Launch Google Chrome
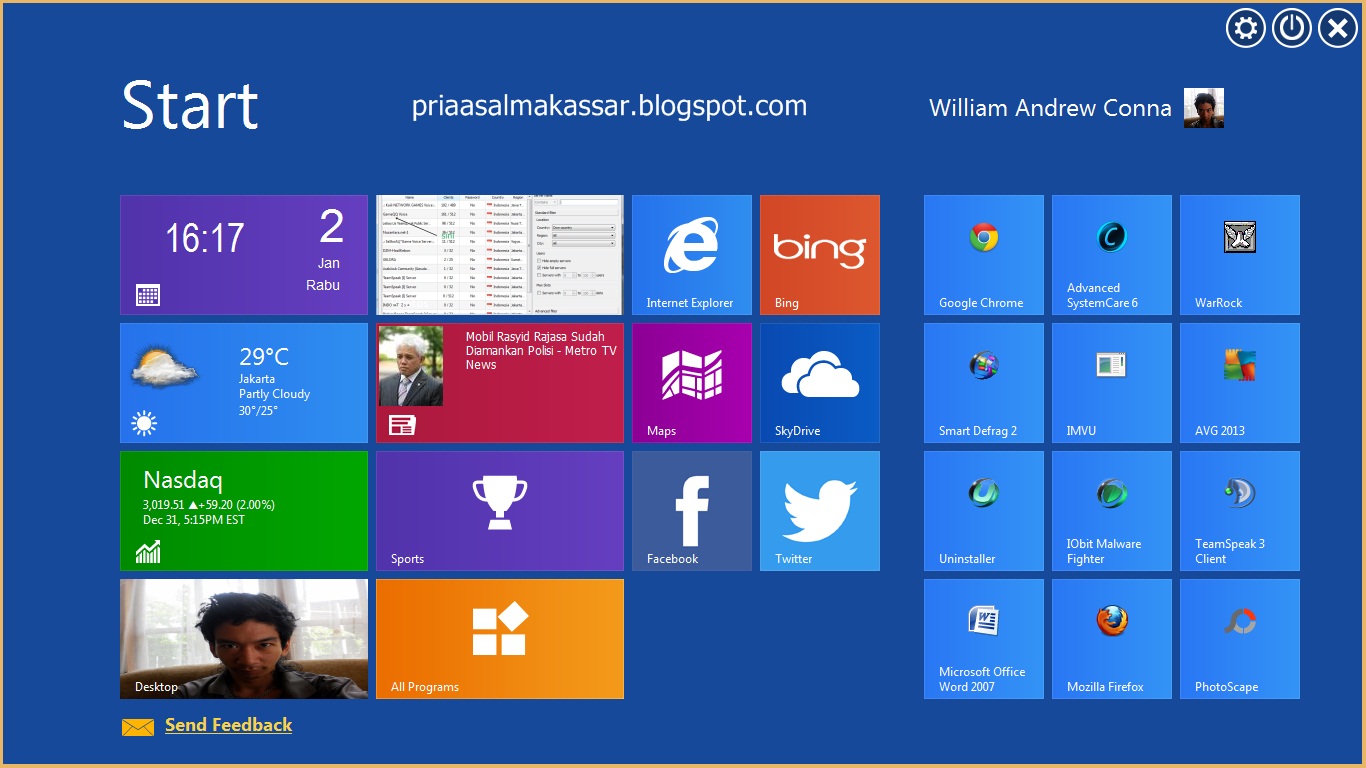The width and height of the screenshot is (1366, 768). coord(983,255)
